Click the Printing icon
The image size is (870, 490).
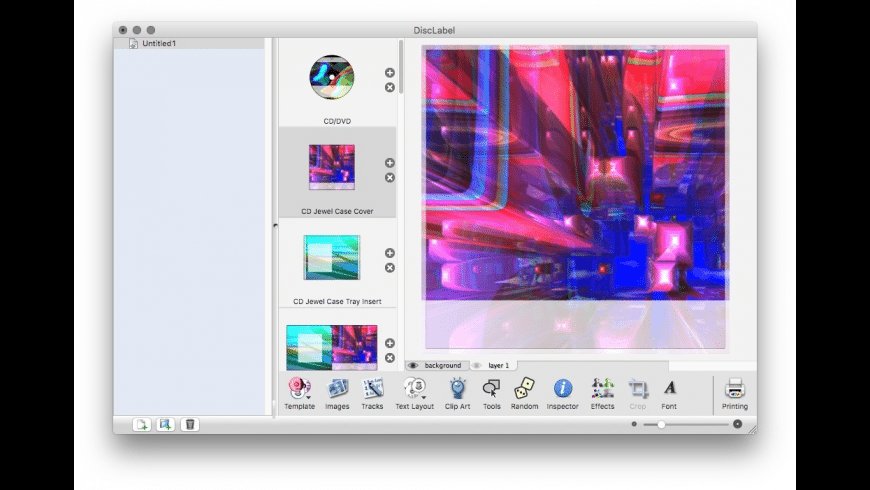(x=734, y=390)
